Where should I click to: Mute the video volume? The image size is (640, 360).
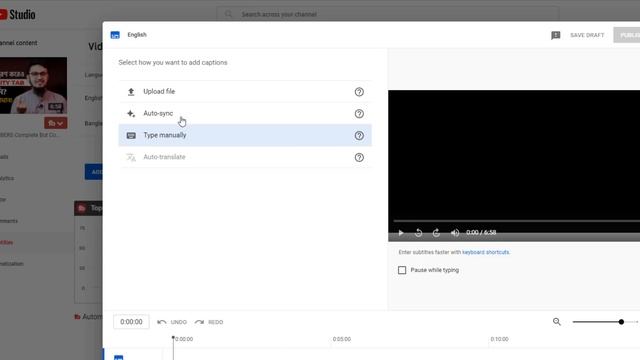[x=455, y=233]
